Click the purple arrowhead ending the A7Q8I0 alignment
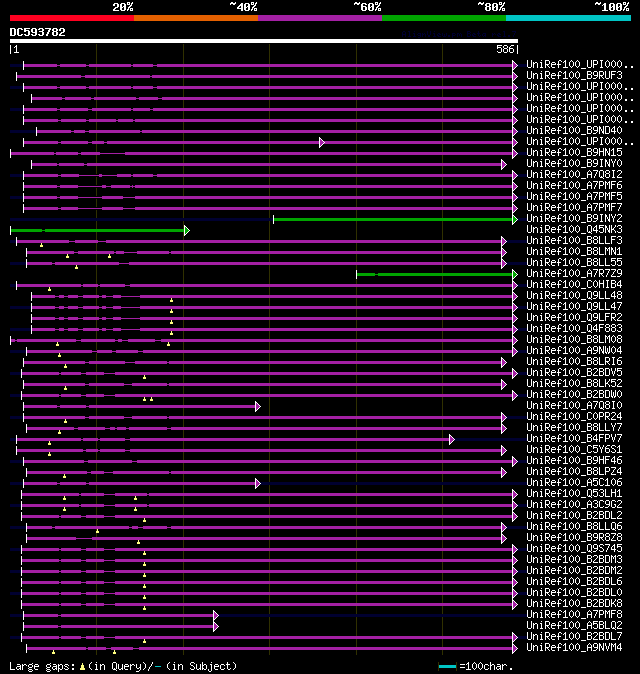Viewport: 640px width, 674px height. pyautogui.click(x=257, y=406)
